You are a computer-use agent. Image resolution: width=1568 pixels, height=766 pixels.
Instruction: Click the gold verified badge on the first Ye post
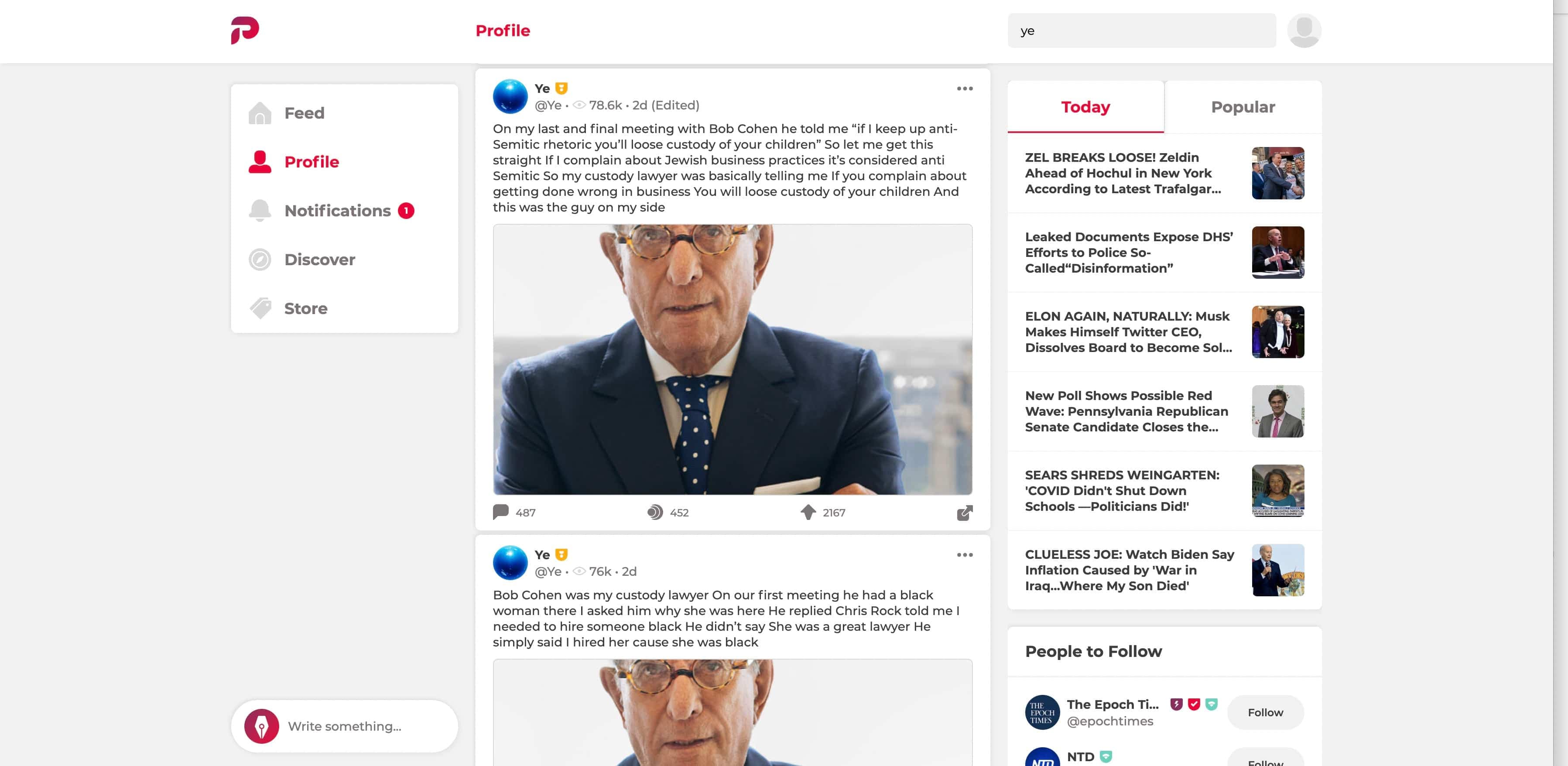click(x=561, y=88)
